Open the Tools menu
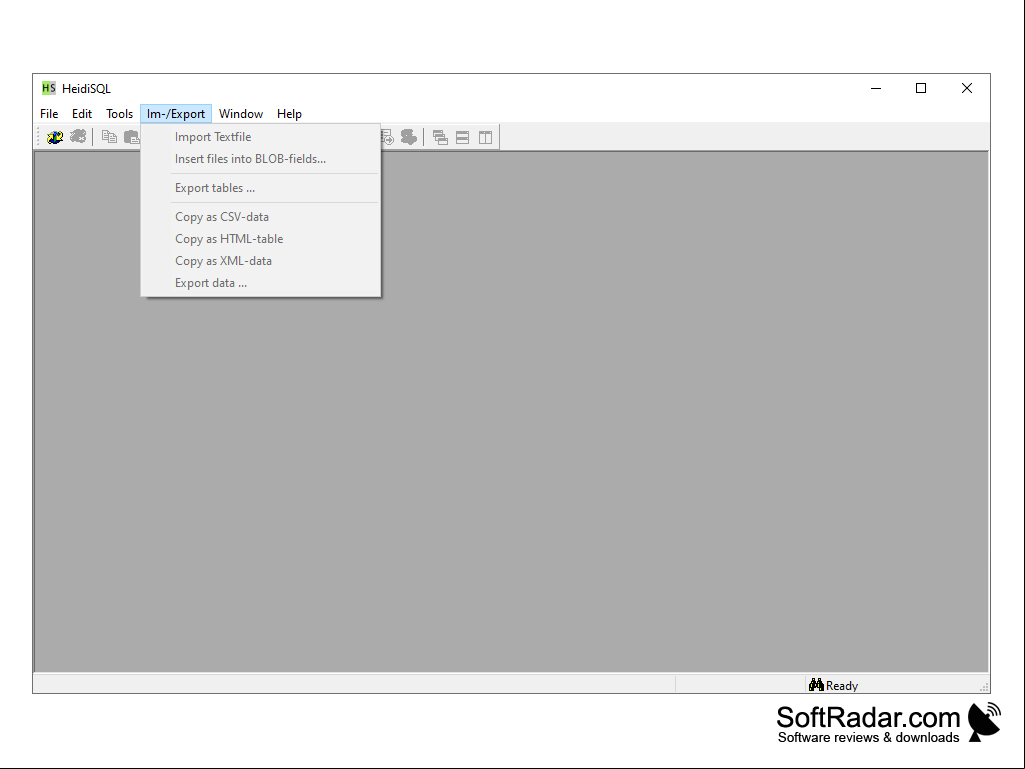 pyautogui.click(x=120, y=114)
